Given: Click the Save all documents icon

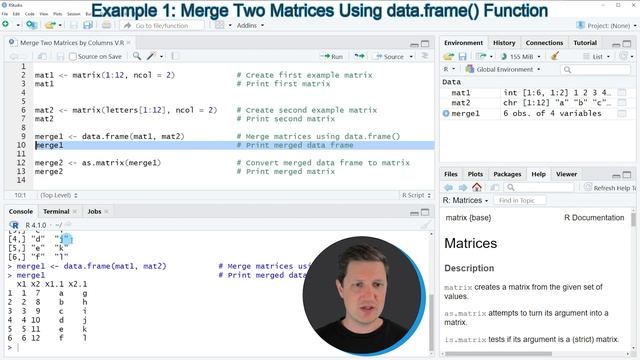Looking at the screenshot, I should 88,25.
